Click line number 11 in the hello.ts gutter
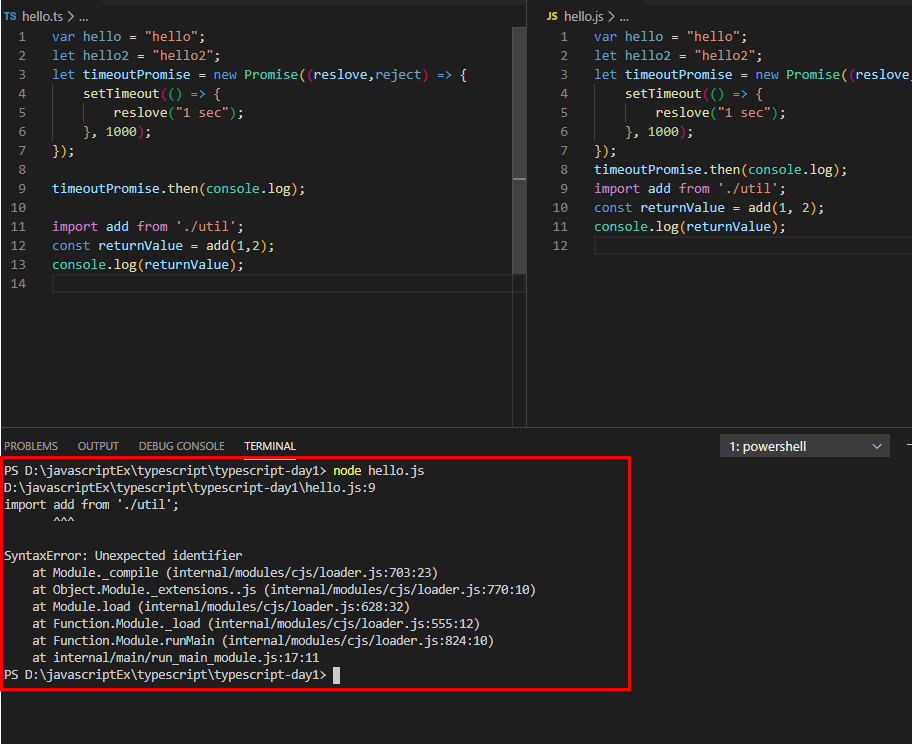Image resolution: width=912 pixels, height=744 pixels. [x=18, y=227]
